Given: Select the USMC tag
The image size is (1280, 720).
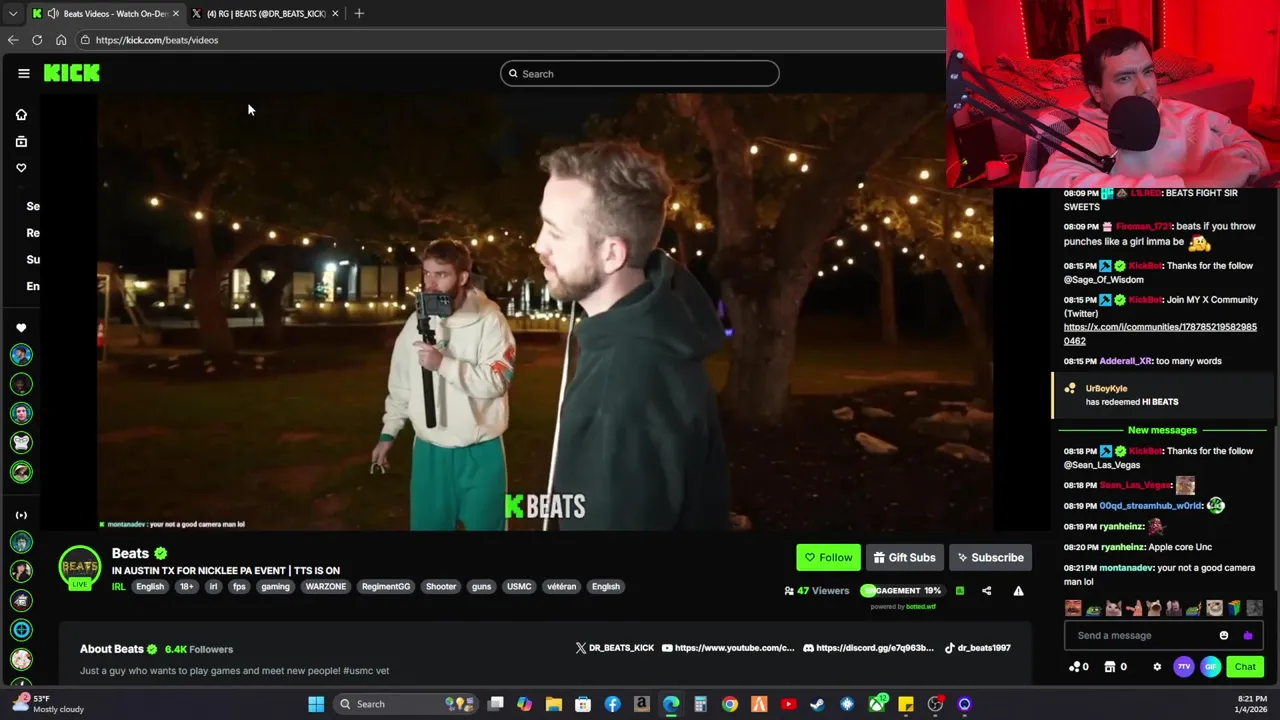Looking at the screenshot, I should click(x=519, y=587).
